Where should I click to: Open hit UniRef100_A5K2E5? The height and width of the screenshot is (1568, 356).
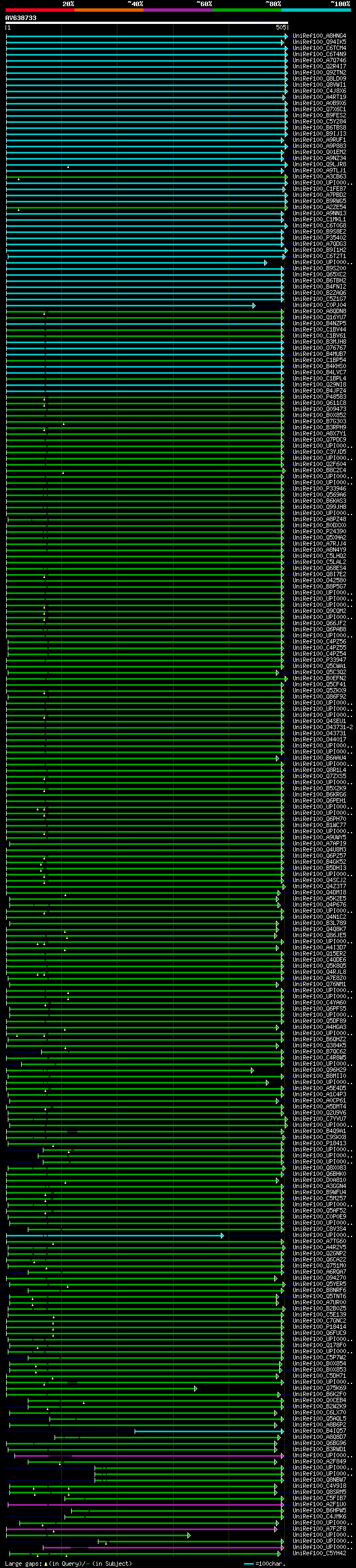click(319, 898)
